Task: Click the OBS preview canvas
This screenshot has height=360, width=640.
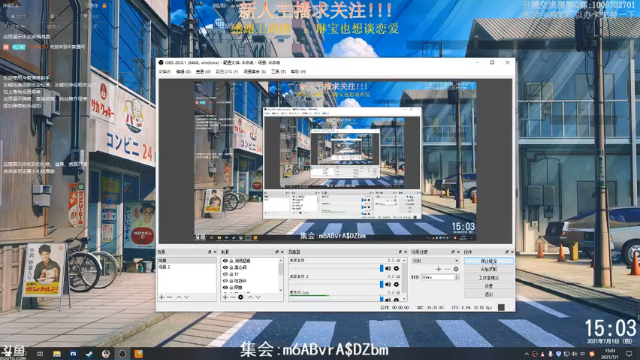Action: click(x=335, y=161)
